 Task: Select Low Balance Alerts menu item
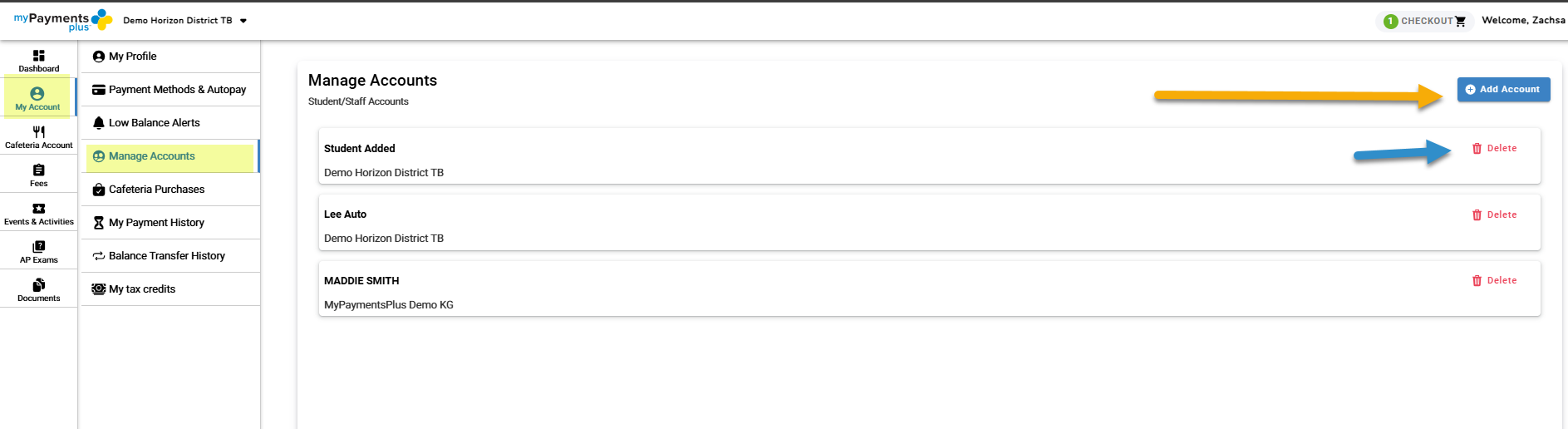(x=154, y=123)
